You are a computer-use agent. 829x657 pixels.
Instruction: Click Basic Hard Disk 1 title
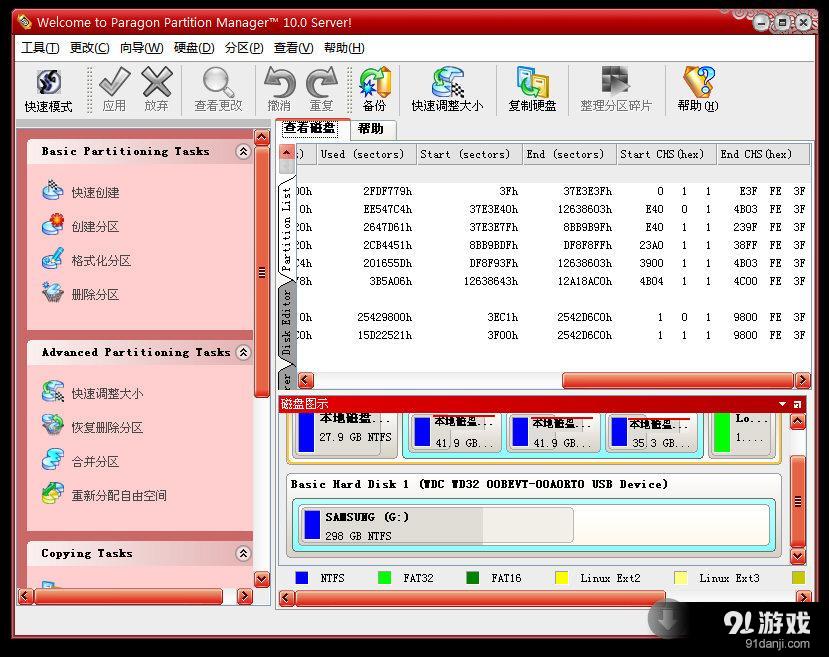(479, 484)
